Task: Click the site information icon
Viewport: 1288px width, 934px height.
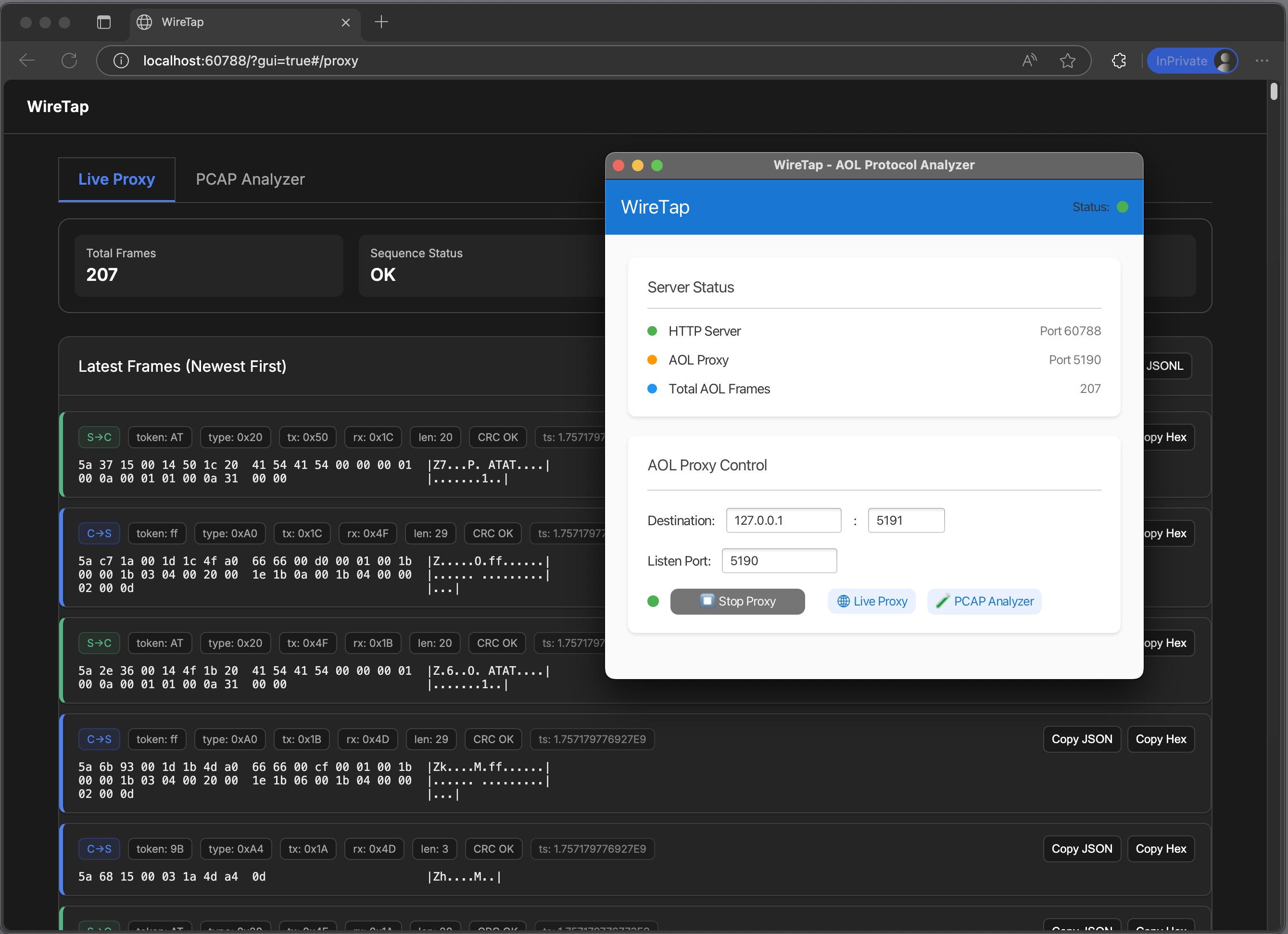Action: pyautogui.click(x=121, y=61)
